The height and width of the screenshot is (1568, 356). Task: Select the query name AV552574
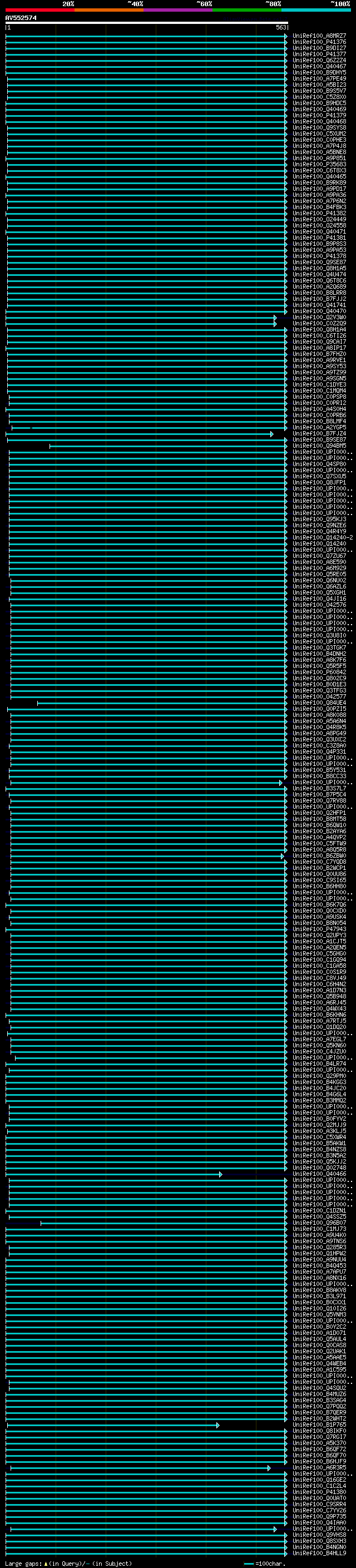tap(21, 18)
